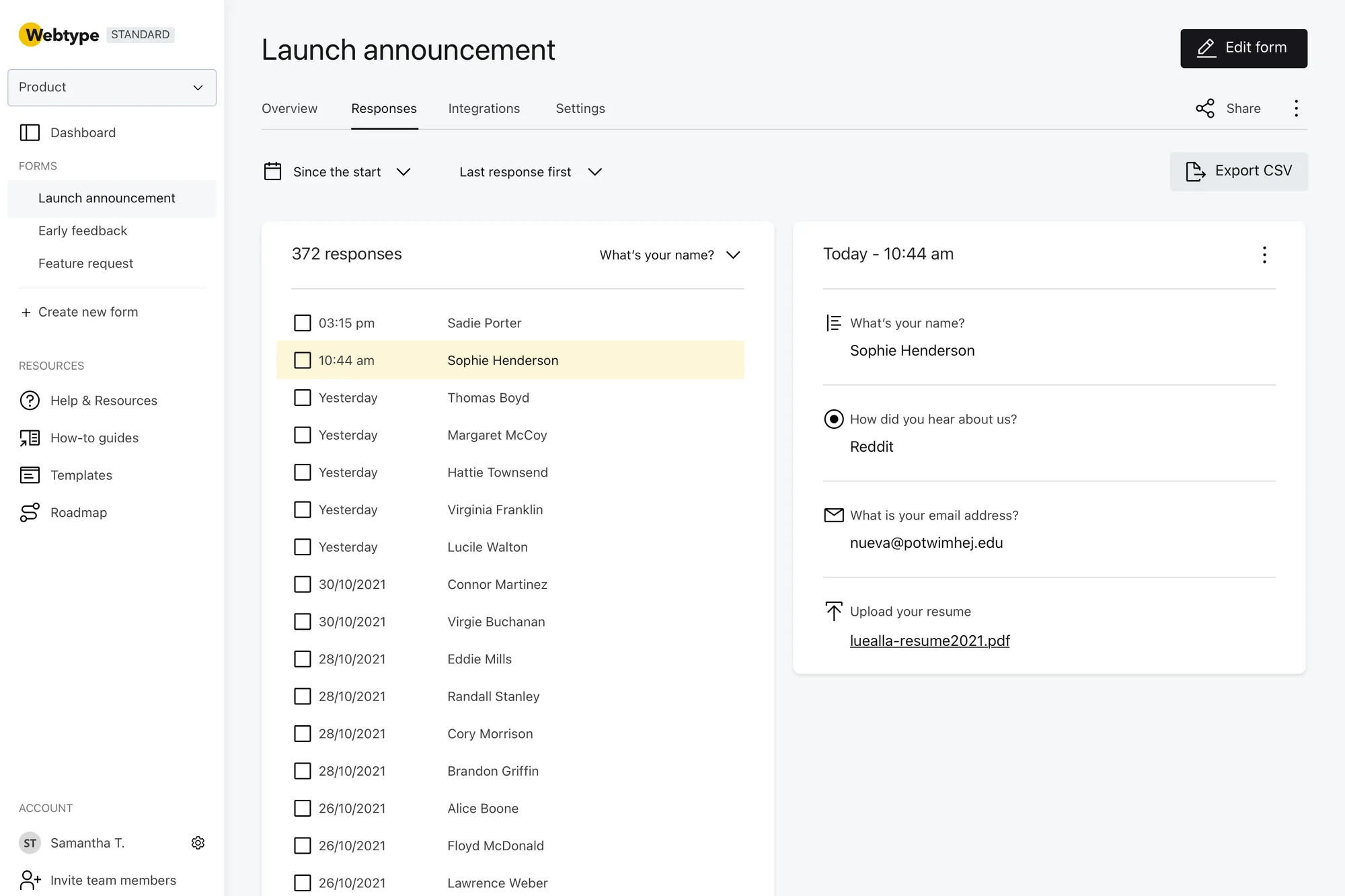Open the Templates icon in sidebar
Image resolution: width=1345 pixels, height=896 pixels.
30,475
